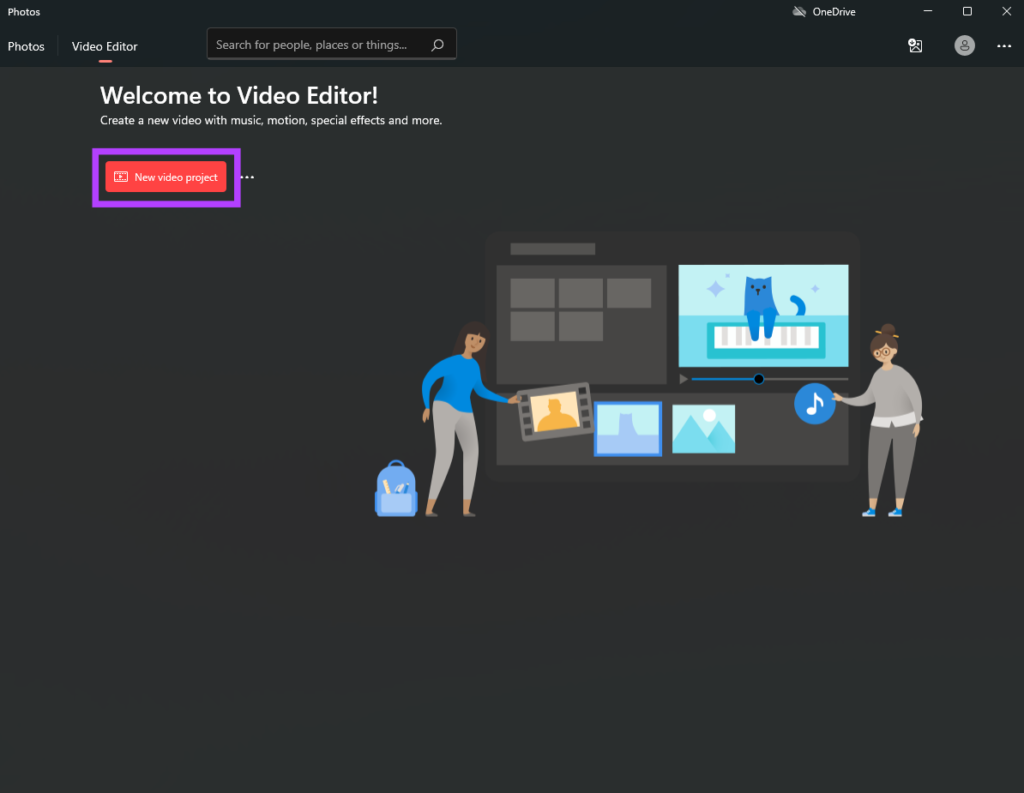Screen dimensions: 1024x793
Task: Select the Video Editor tab
Action: 104,46
